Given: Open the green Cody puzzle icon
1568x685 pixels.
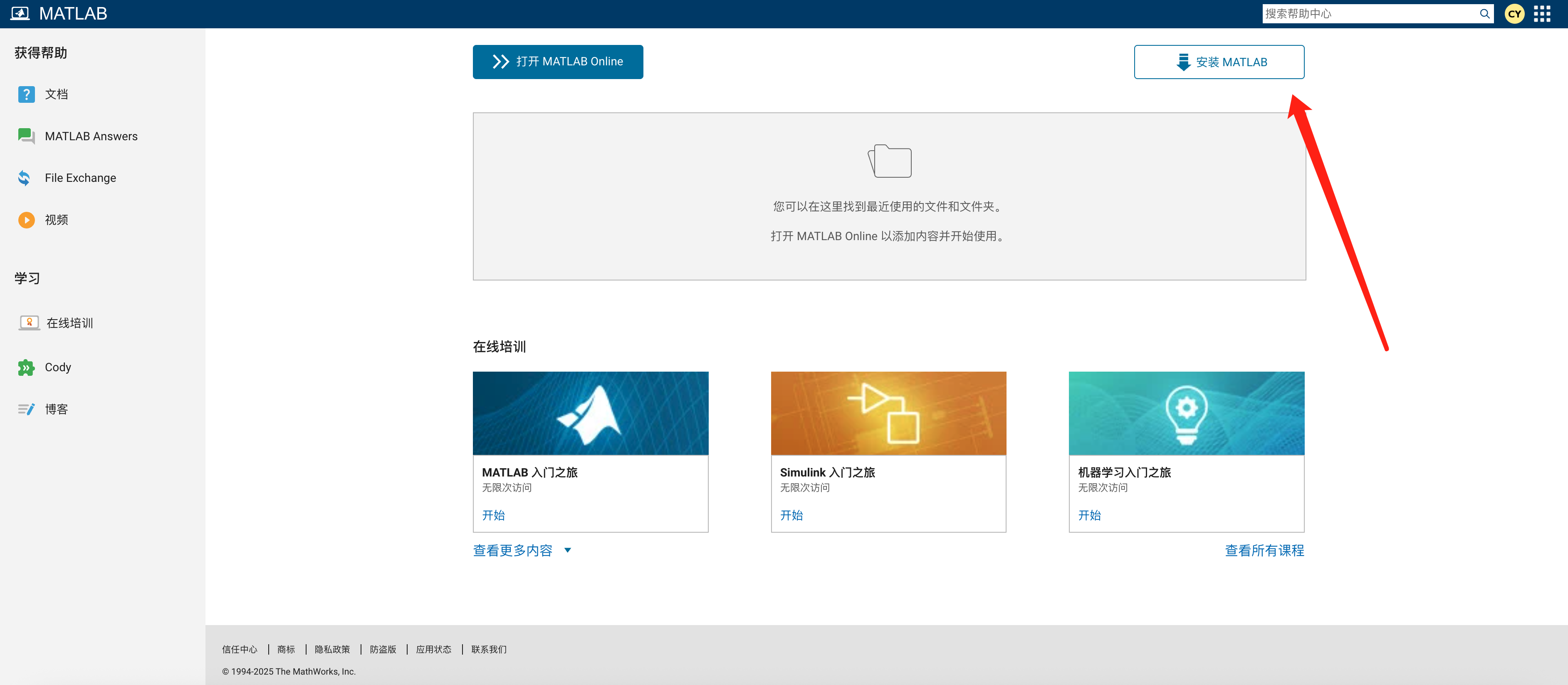Looking at the screenshot, I should coord(25,367).
